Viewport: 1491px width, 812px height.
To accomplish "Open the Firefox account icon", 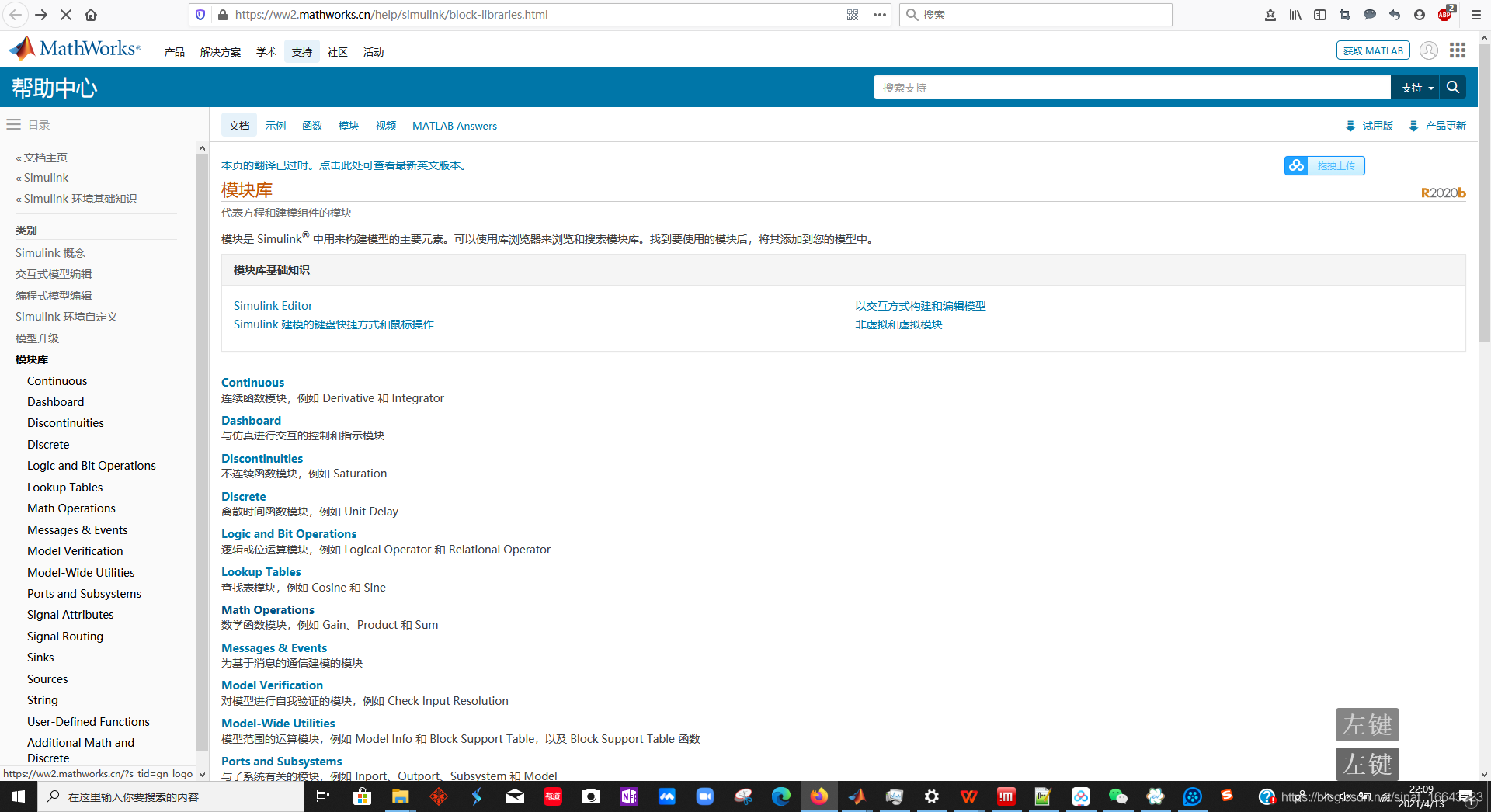I will [1420, 15].
